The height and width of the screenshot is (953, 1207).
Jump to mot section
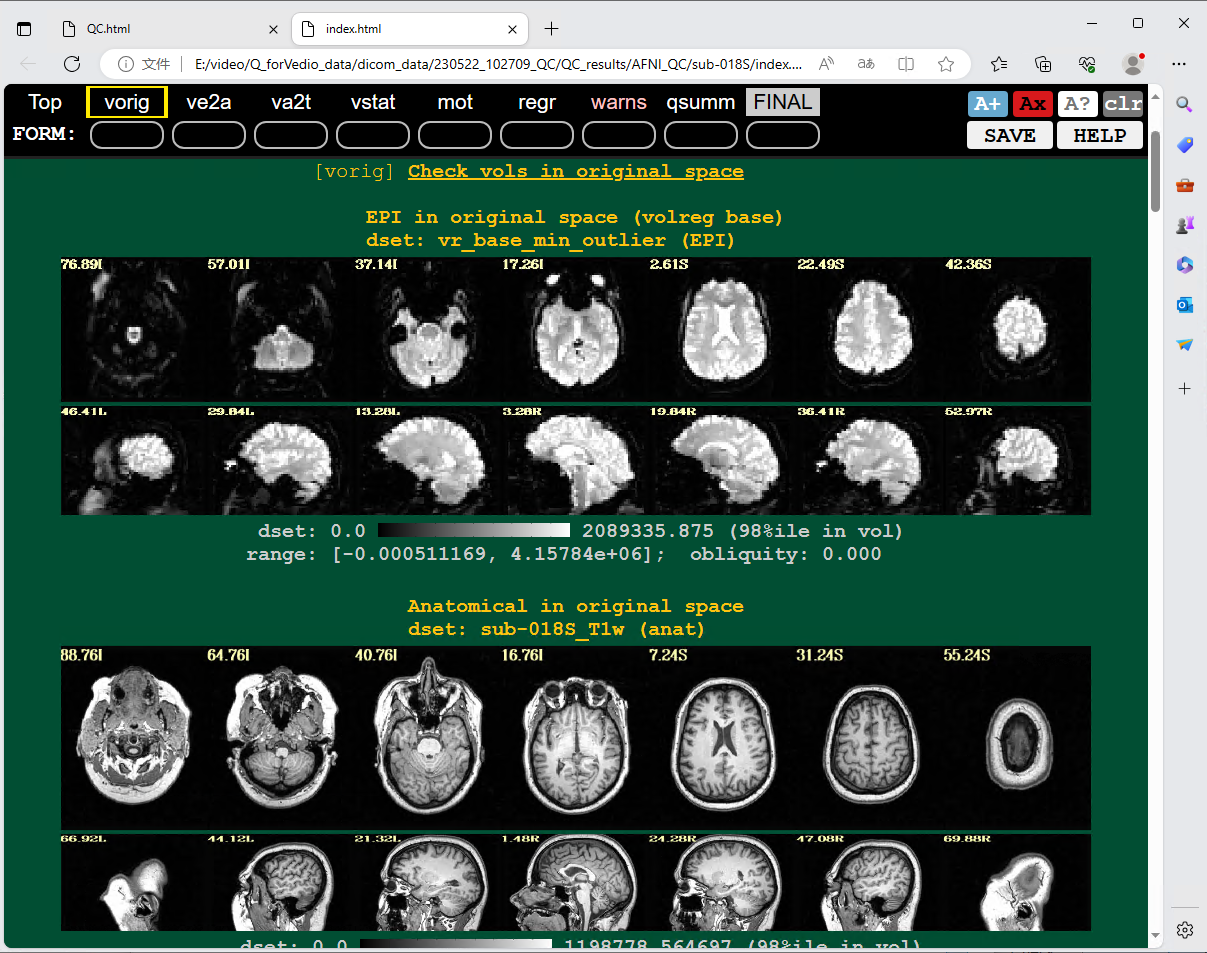455,102
